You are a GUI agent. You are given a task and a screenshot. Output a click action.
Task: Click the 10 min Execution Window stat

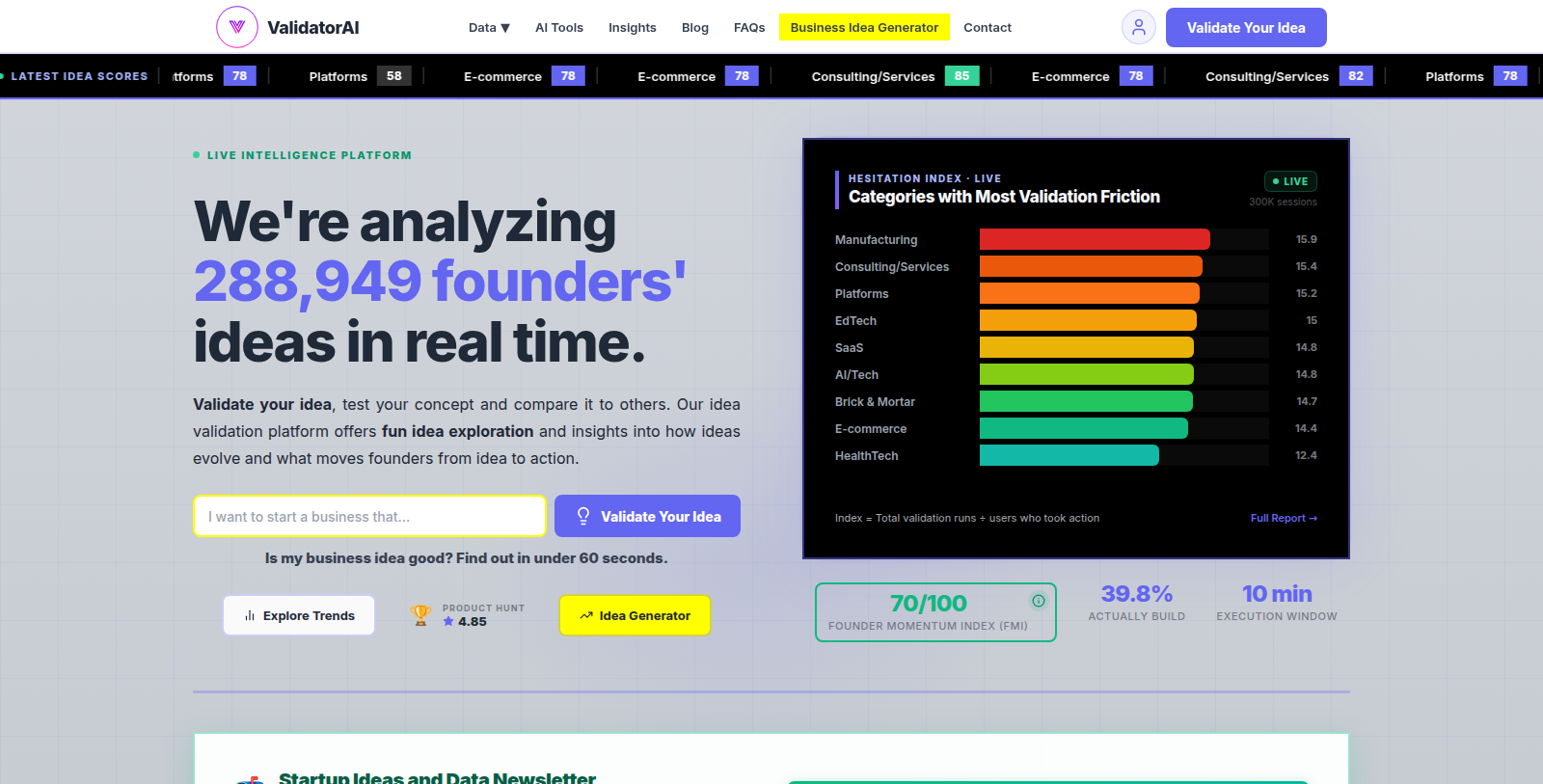point(1277,603)
